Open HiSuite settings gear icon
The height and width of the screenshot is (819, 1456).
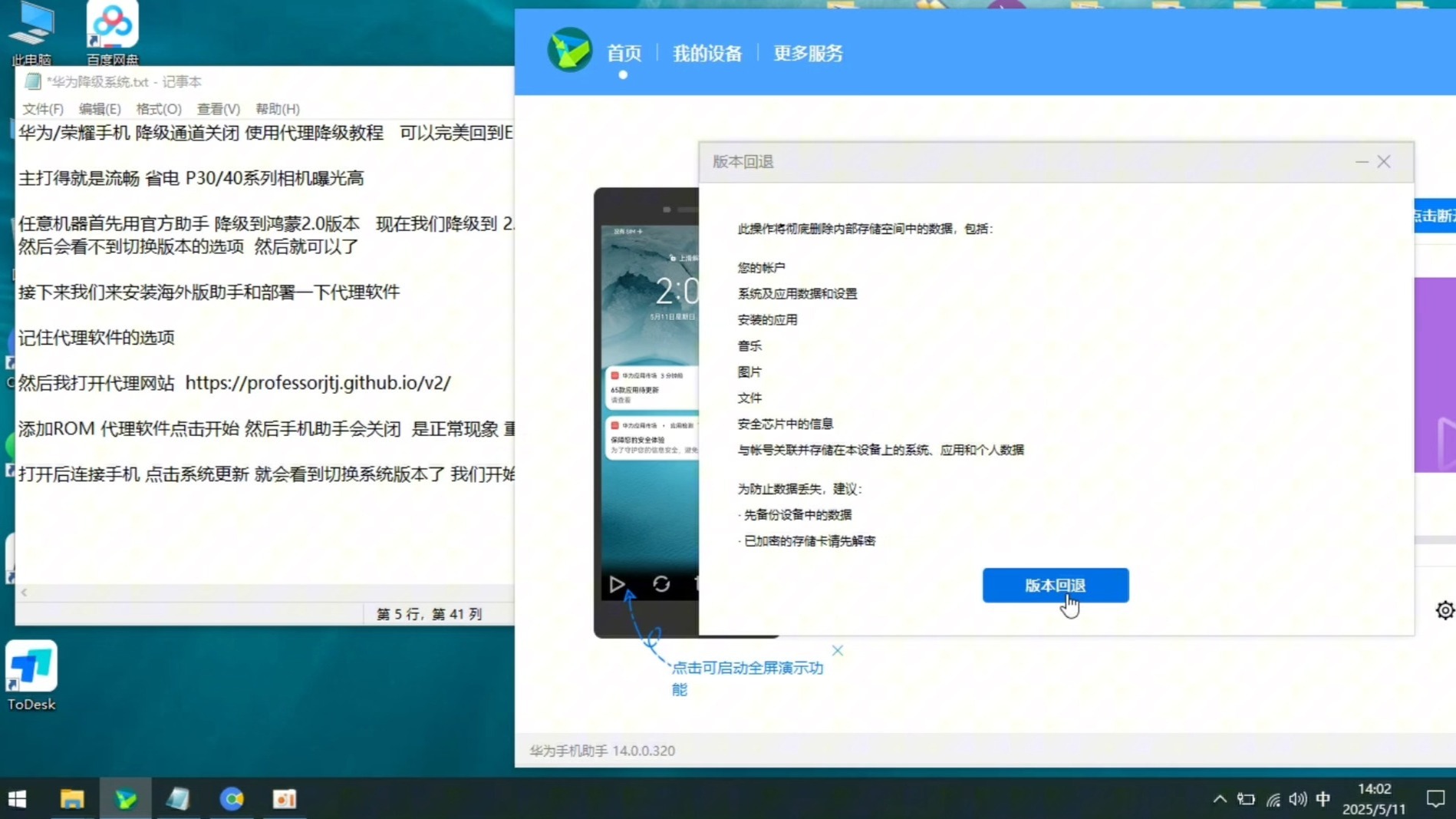pyautogui.click(x=1444, y=610)
